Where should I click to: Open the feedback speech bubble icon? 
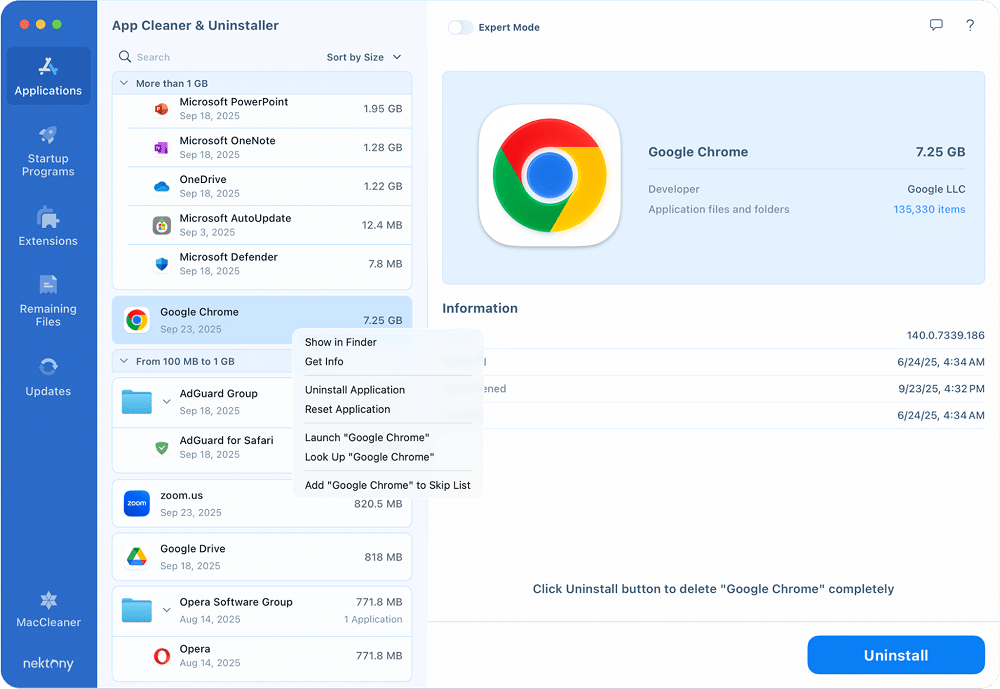point(936,26)
